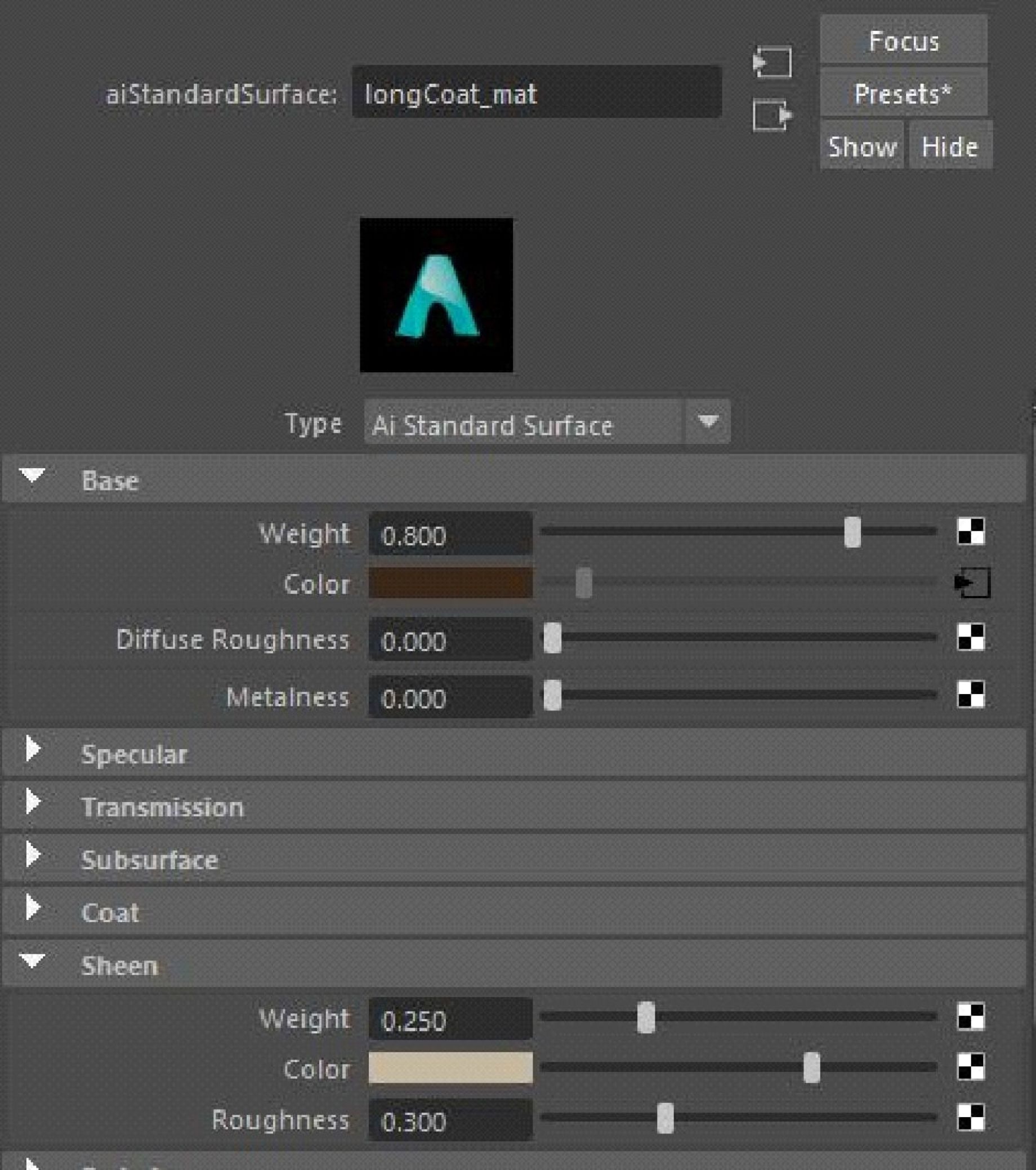This screenshot has height=1170, width=1036.
Task: Click the Hide button
Action: (950, 146)
